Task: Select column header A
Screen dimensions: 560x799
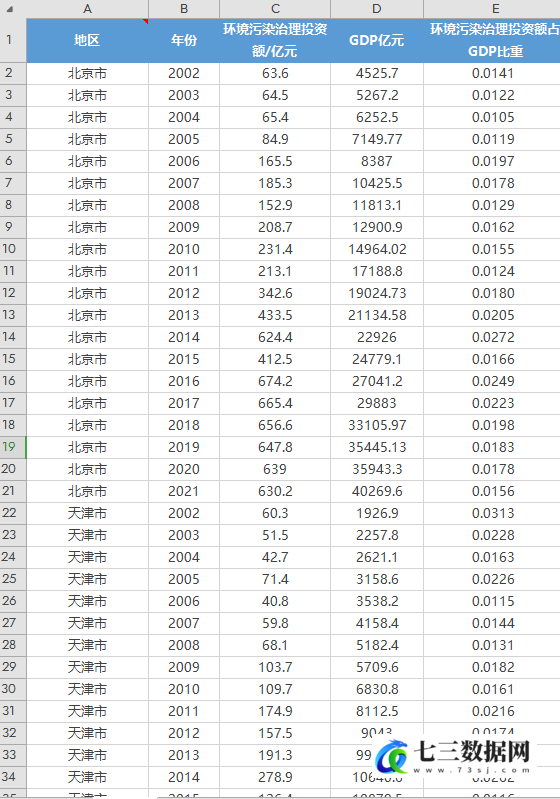Action: pyautogui.click(x=88, y=9)
